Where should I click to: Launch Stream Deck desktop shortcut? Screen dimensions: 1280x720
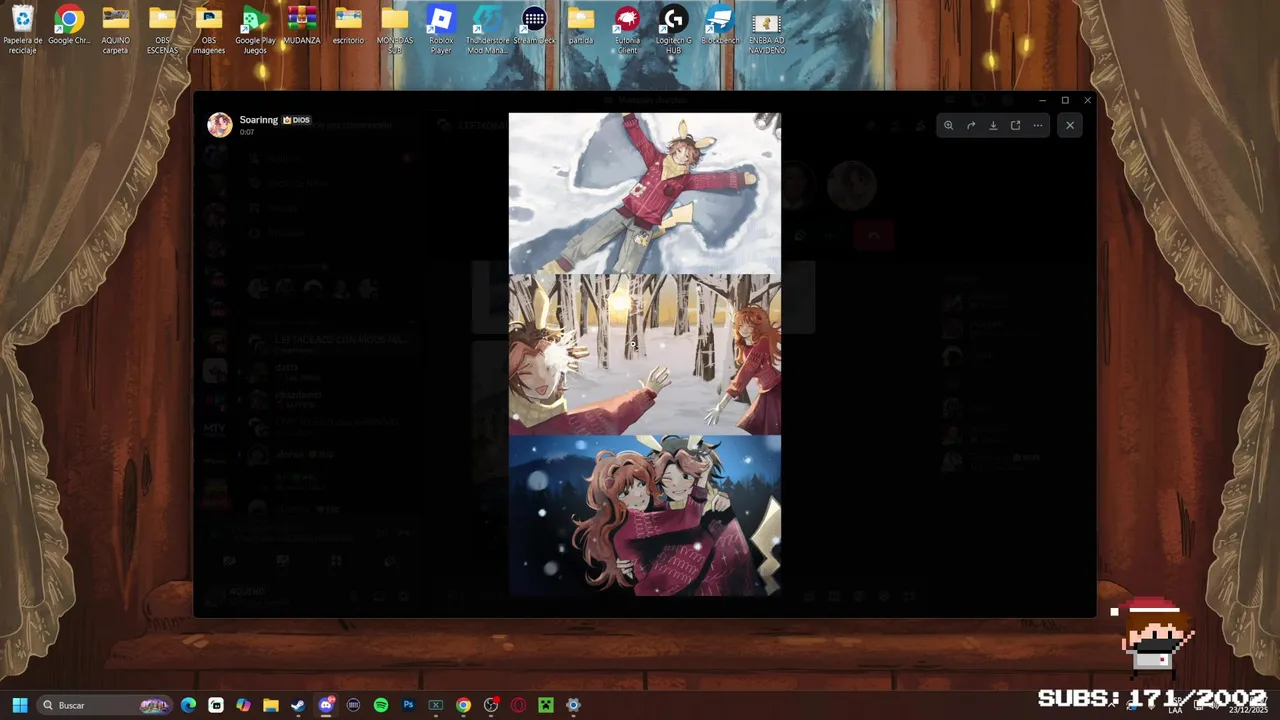coord(534,27)
